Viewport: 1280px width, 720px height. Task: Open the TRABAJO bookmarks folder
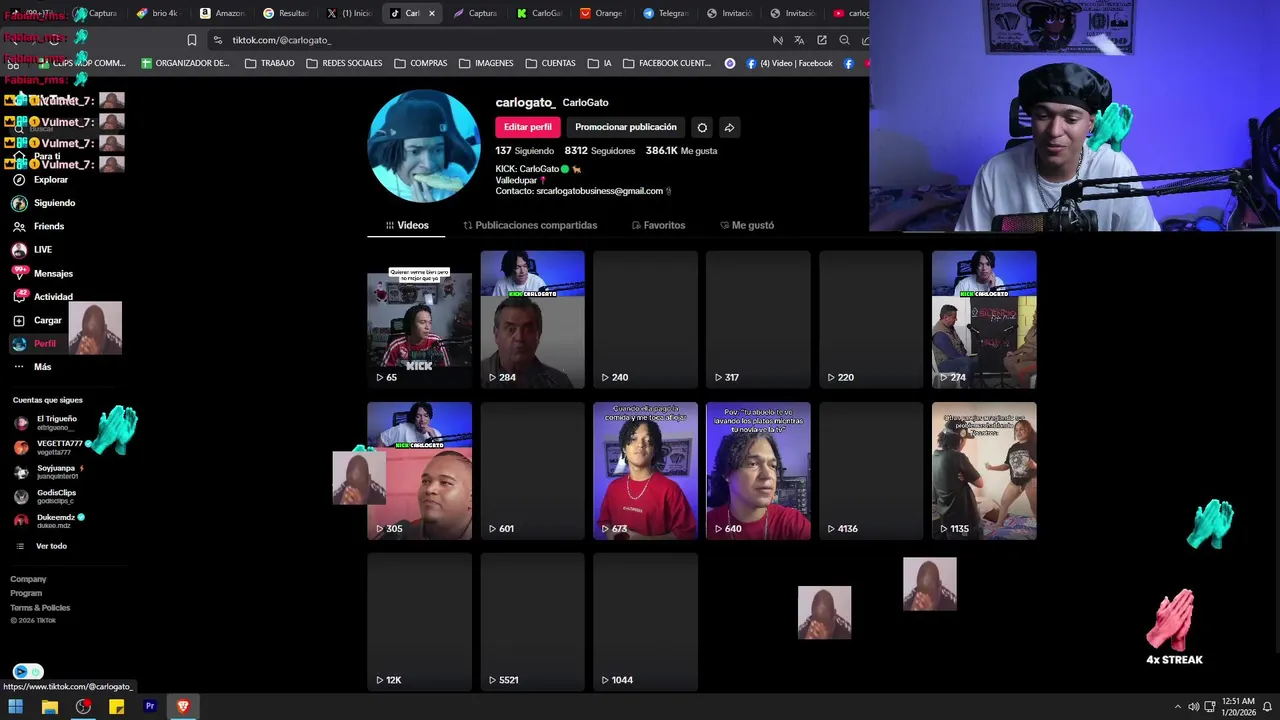269,63
